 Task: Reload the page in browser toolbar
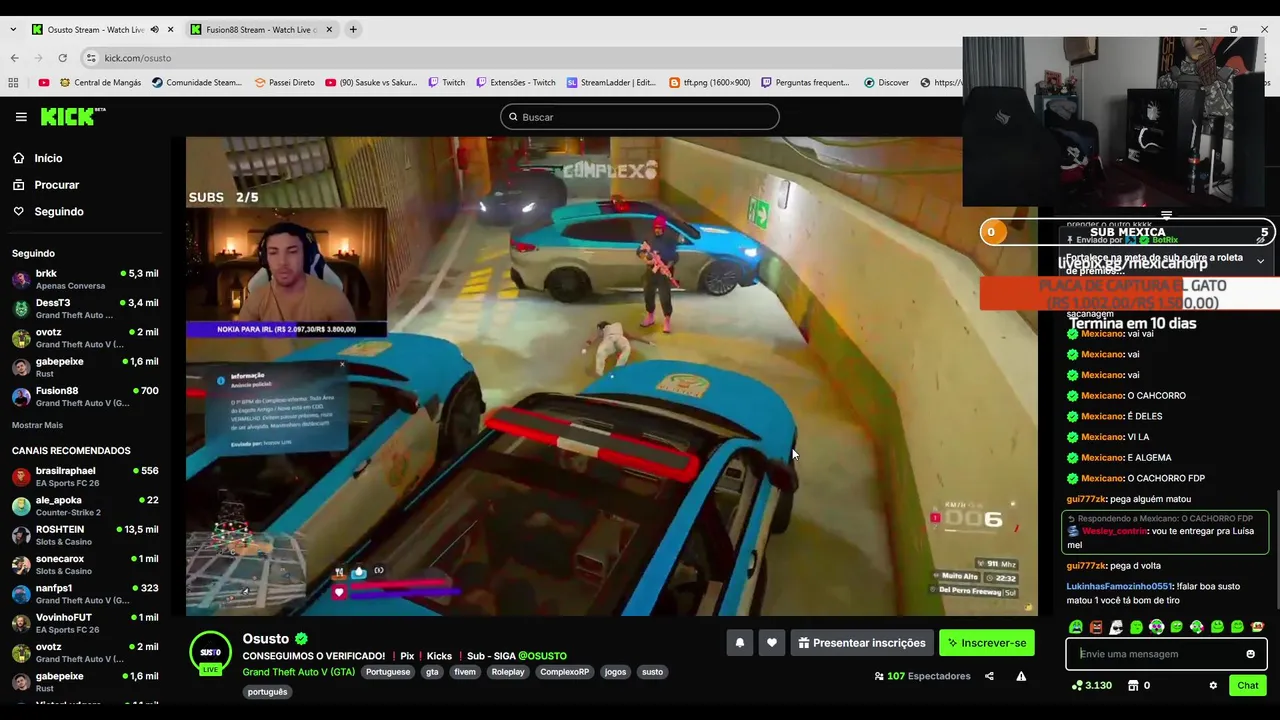coord(62,58)
